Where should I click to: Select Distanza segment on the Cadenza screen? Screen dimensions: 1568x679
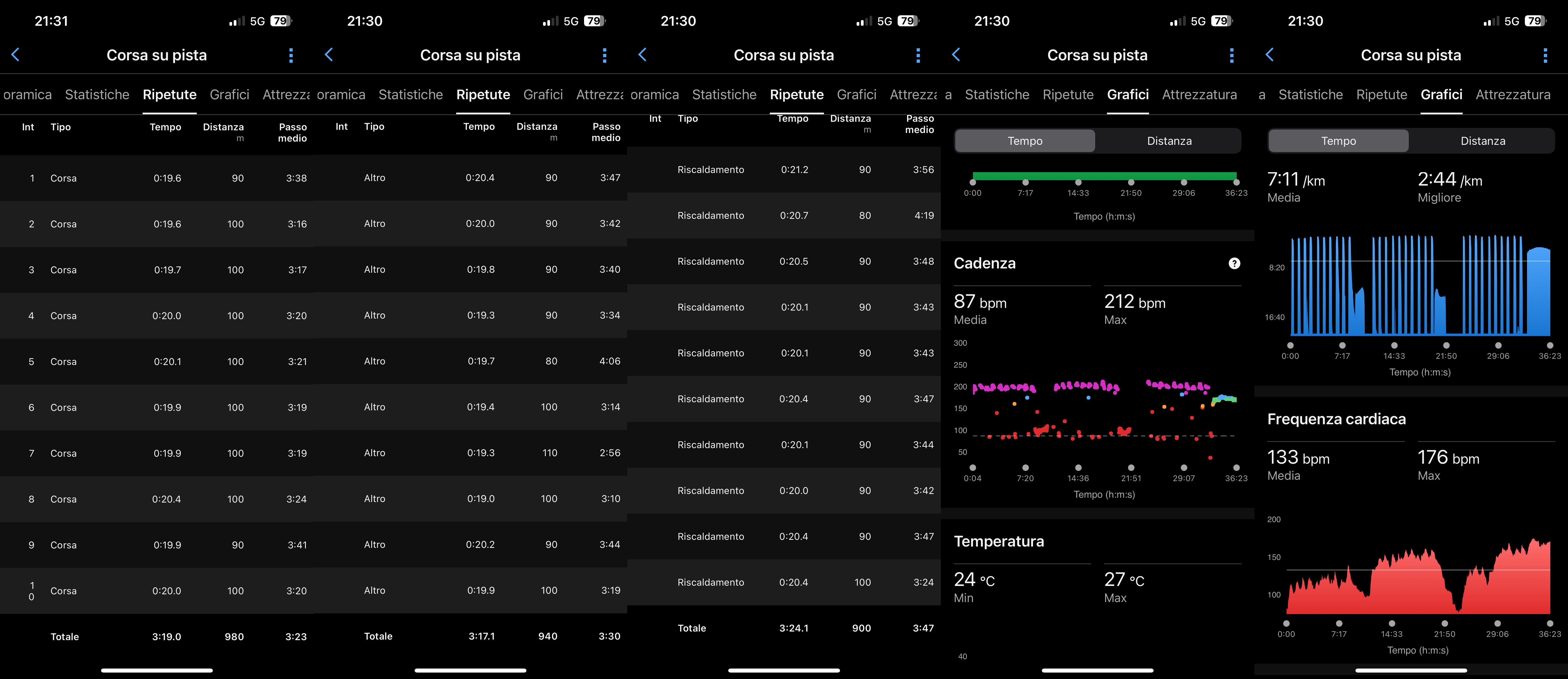(x=1169, y=141)
